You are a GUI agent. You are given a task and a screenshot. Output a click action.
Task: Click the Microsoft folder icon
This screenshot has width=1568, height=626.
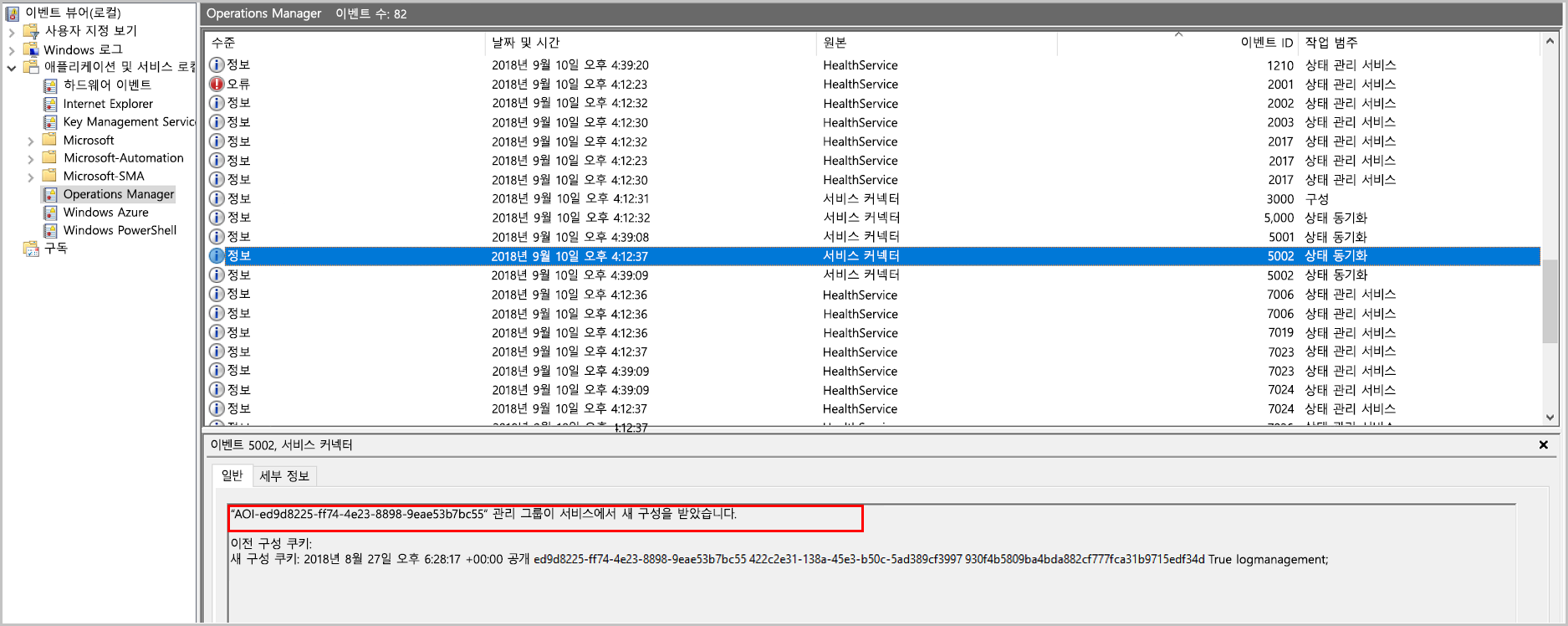[49, 140]
